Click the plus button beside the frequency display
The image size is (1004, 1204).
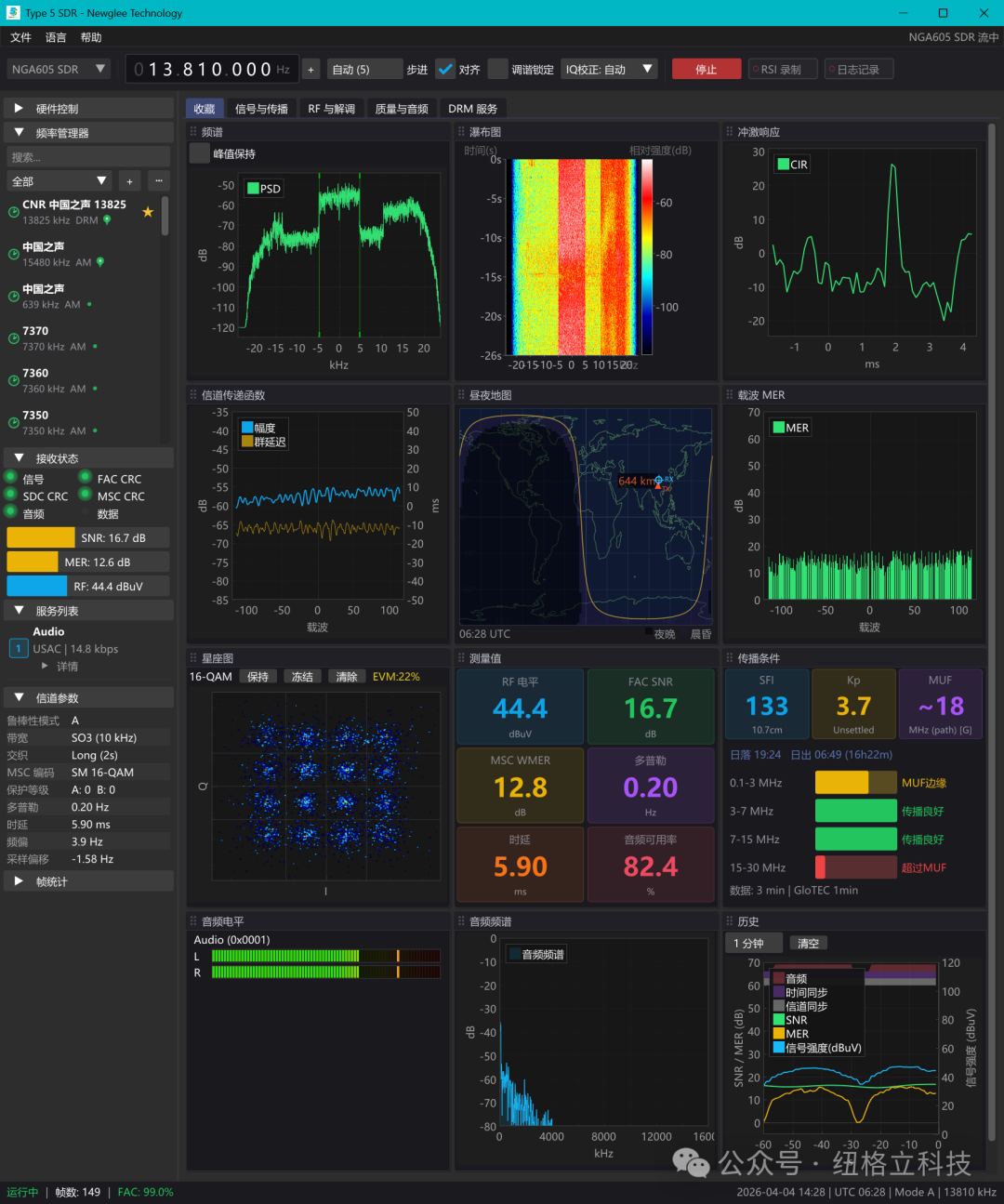click(311, 70)
